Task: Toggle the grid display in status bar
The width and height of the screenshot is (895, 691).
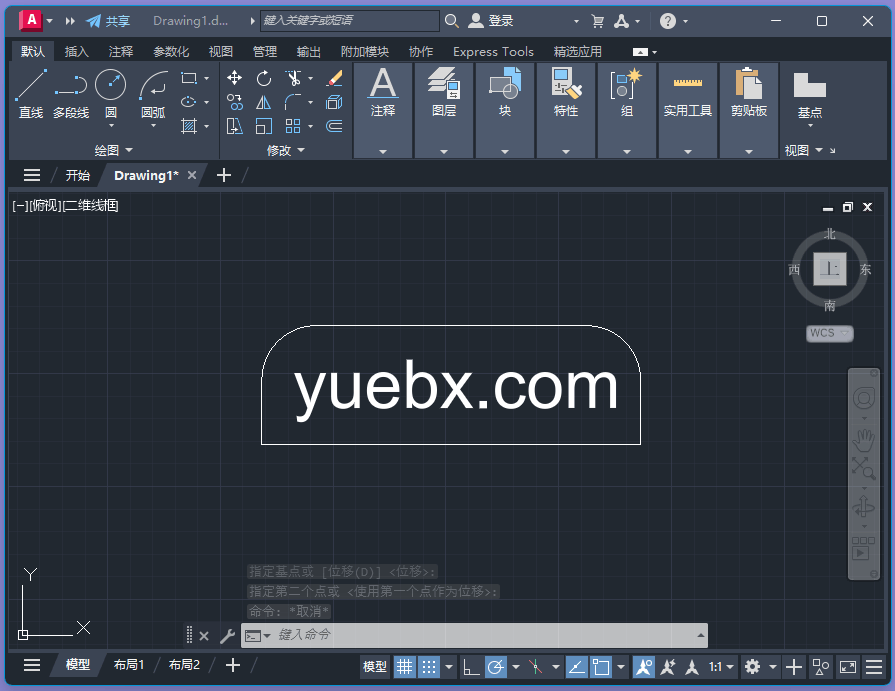Action: [405, 667]
